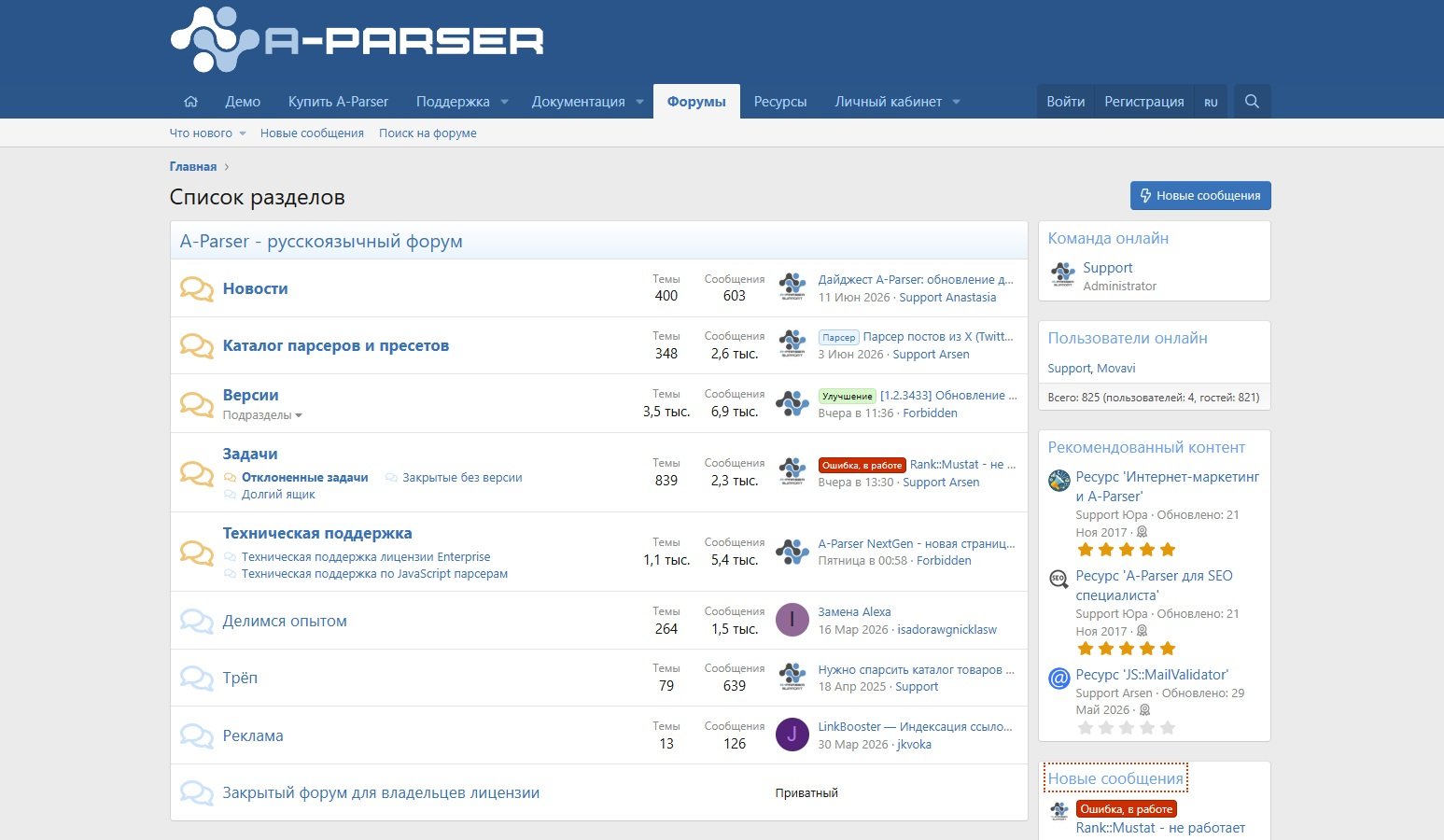Image resolution: width=1444 pixels, height=840 pixels.
Task: Open the LinkBooster thread link
Action: pos(915,727)
